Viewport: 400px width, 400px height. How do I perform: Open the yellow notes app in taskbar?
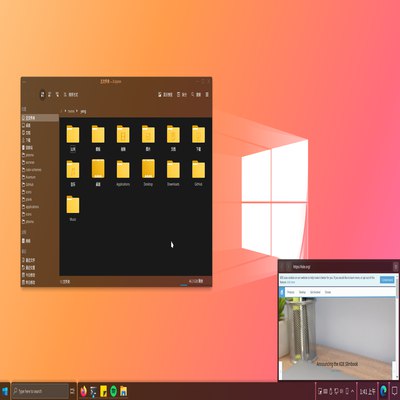point(103,391)
